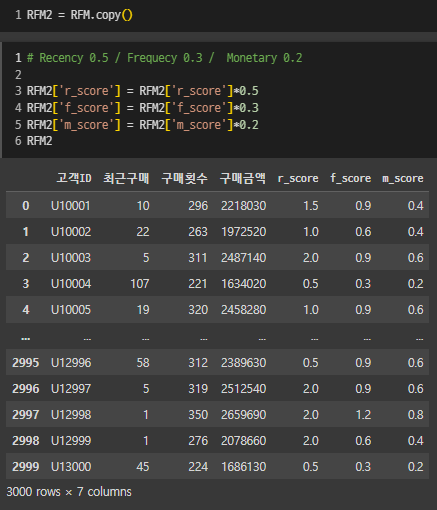Screen dimensions: 437x510
Task: Click purchase amount '2512540'
Action: [x=243, y=389]
